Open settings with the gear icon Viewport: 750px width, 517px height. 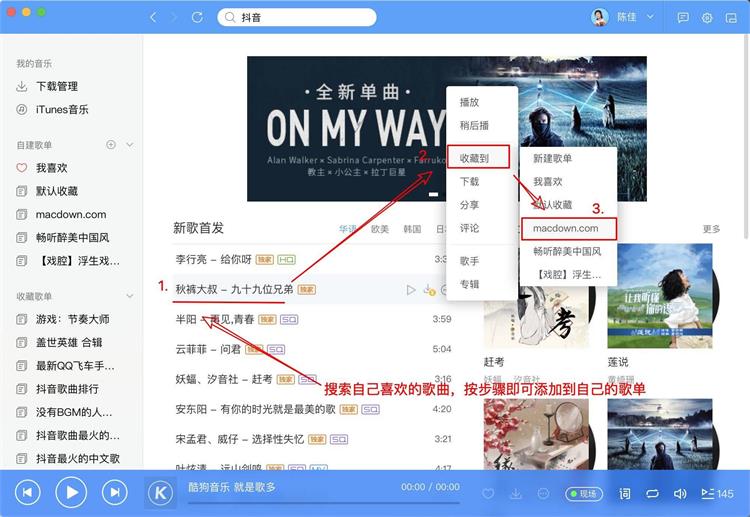(707, 18)
